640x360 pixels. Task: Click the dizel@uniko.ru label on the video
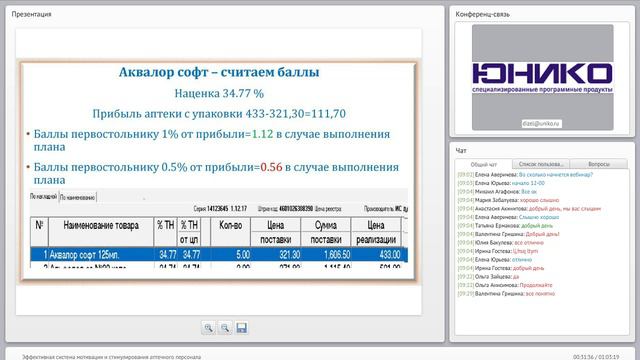point(542,123)
